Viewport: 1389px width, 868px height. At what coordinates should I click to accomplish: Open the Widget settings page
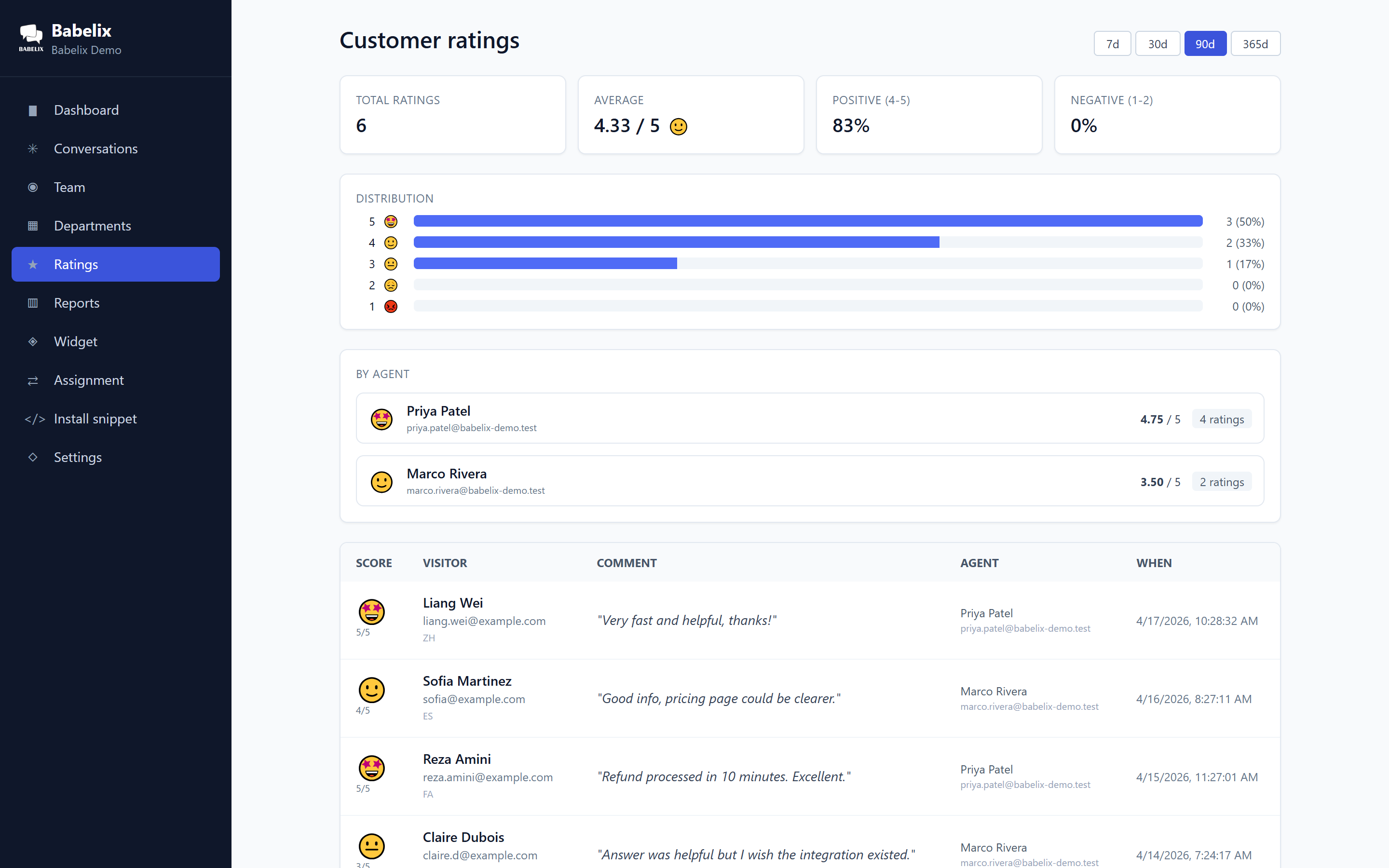pos(115,341)
